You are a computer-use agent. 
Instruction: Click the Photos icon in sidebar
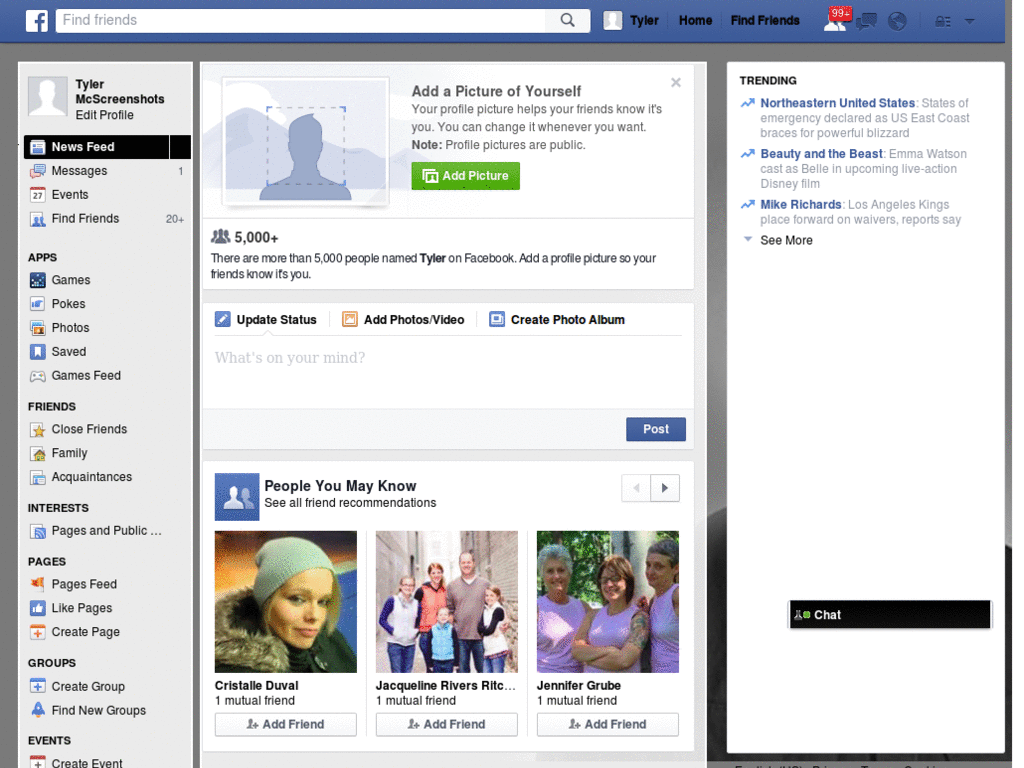pos(38,328)
